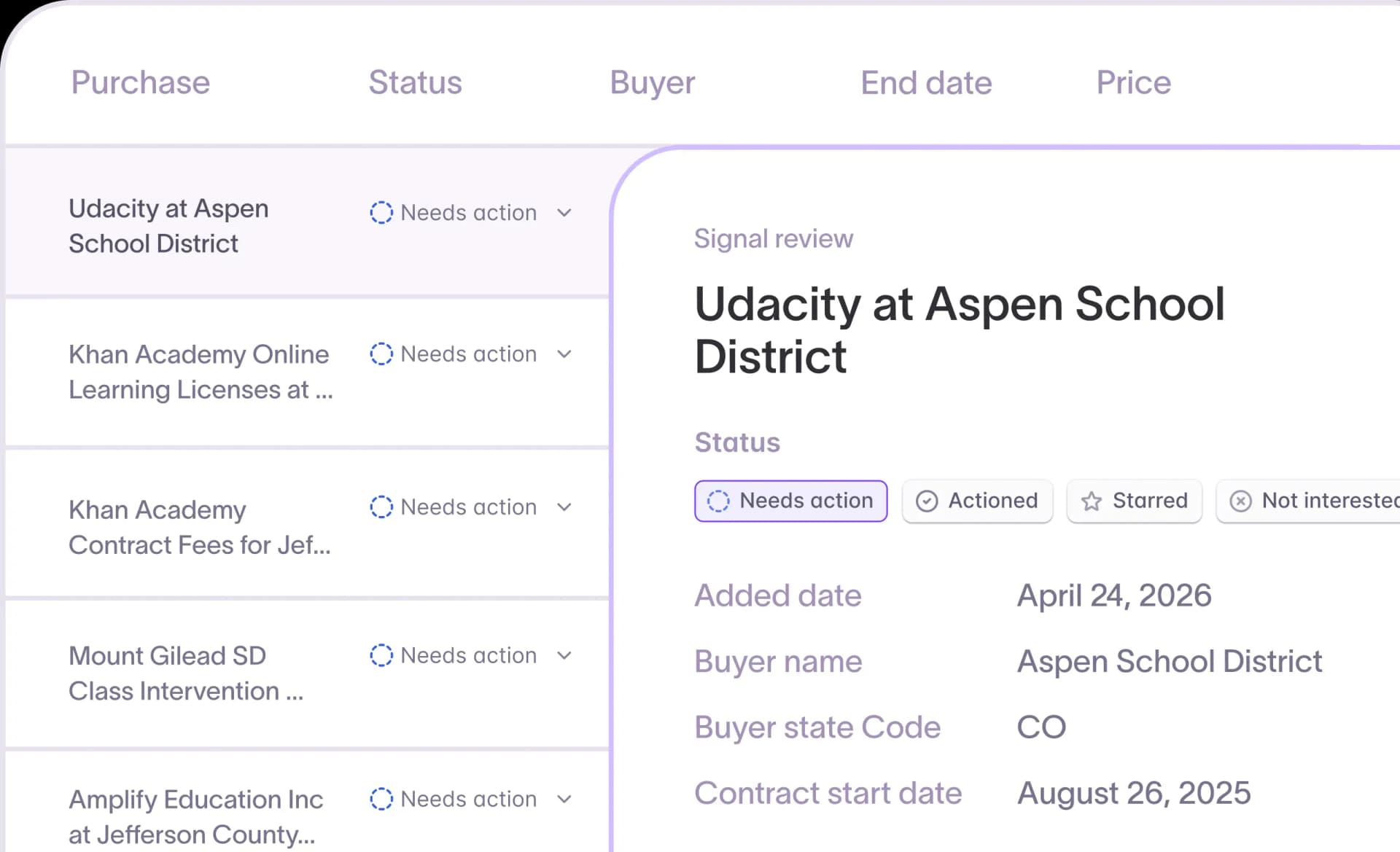Click the Signal review label
Screen dimensions: 1400x852
pos(773,239)
